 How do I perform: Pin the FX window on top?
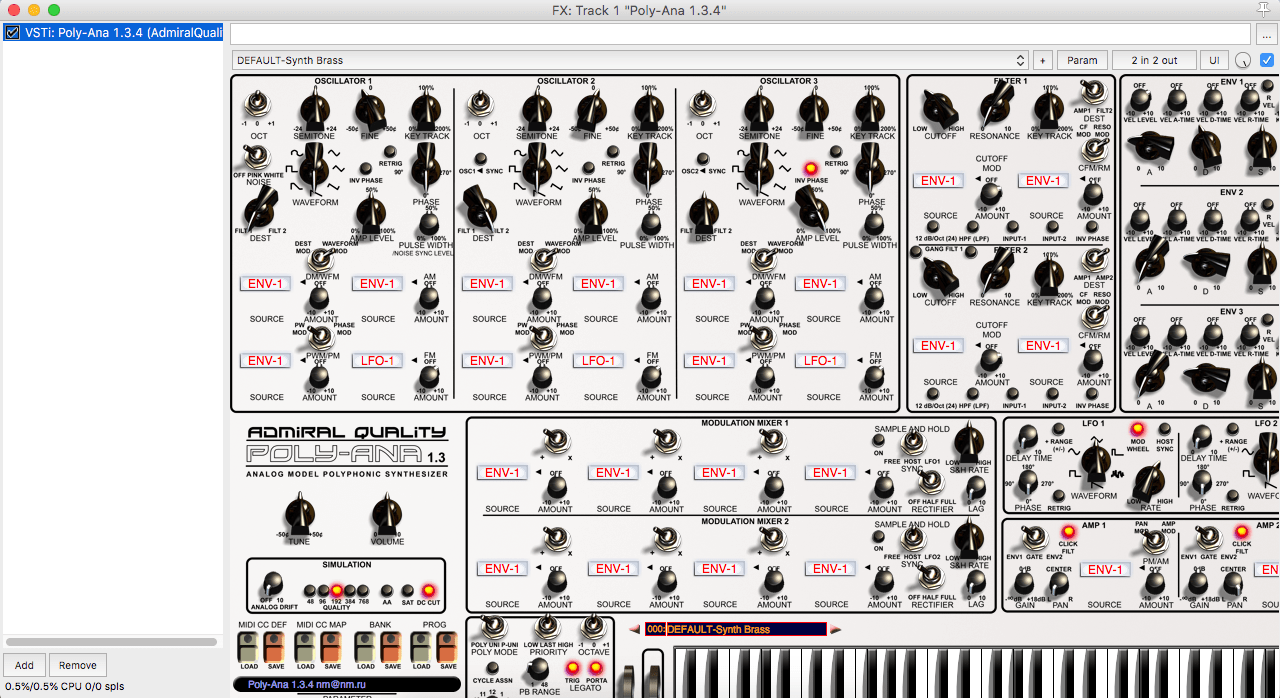click(x=1263, y=10)
